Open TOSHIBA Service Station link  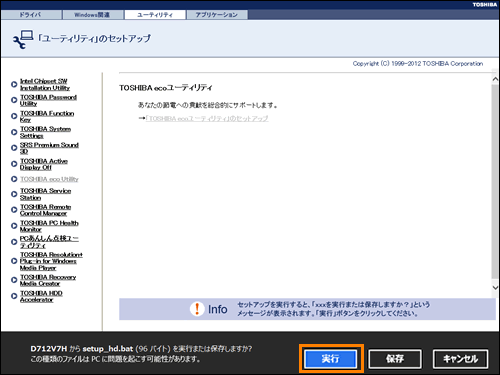pos(45,194)
